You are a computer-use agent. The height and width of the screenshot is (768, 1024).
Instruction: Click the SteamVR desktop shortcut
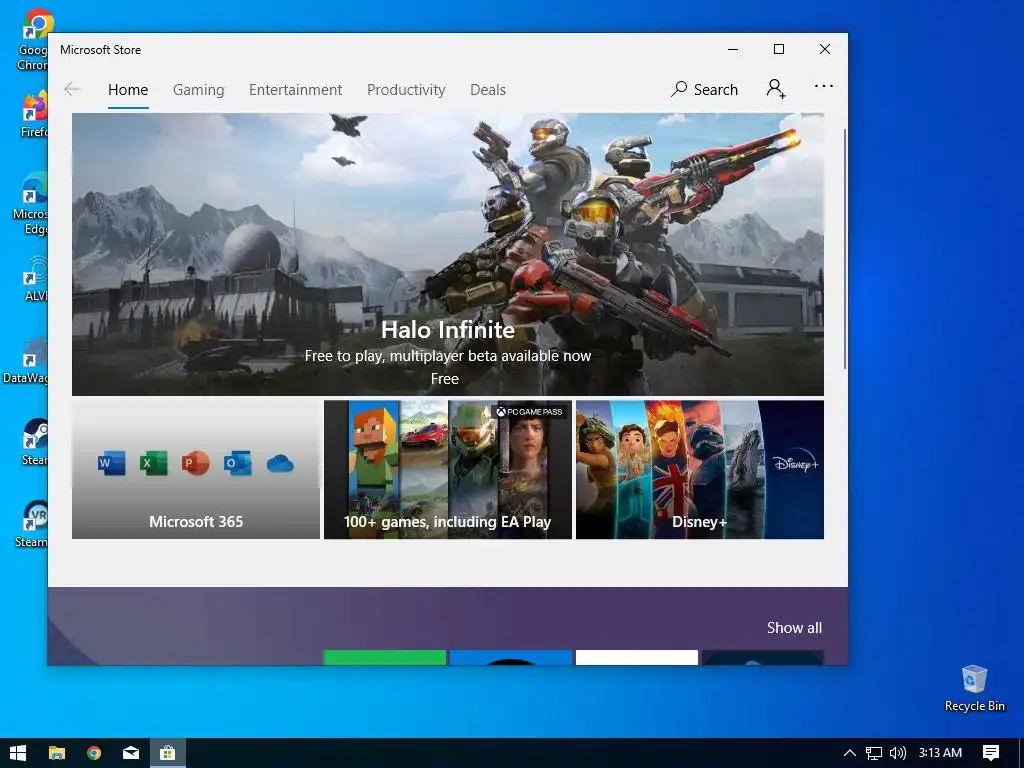(x=31, y=524)
